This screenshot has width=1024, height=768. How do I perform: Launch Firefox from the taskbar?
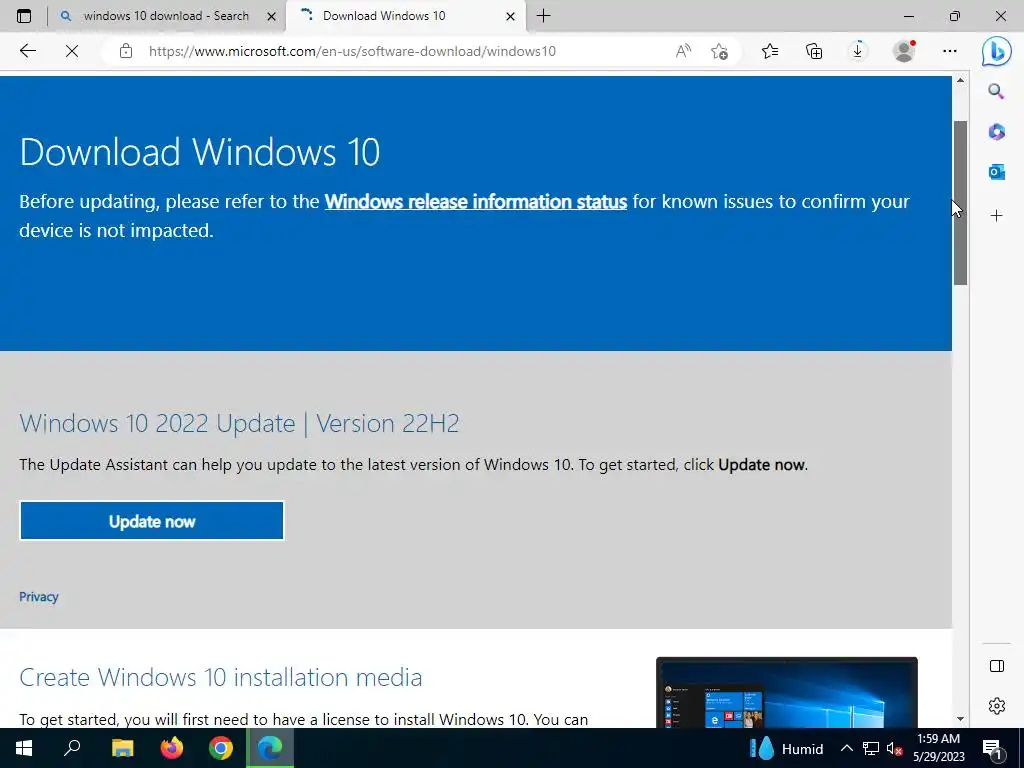(x=172, y=748)
